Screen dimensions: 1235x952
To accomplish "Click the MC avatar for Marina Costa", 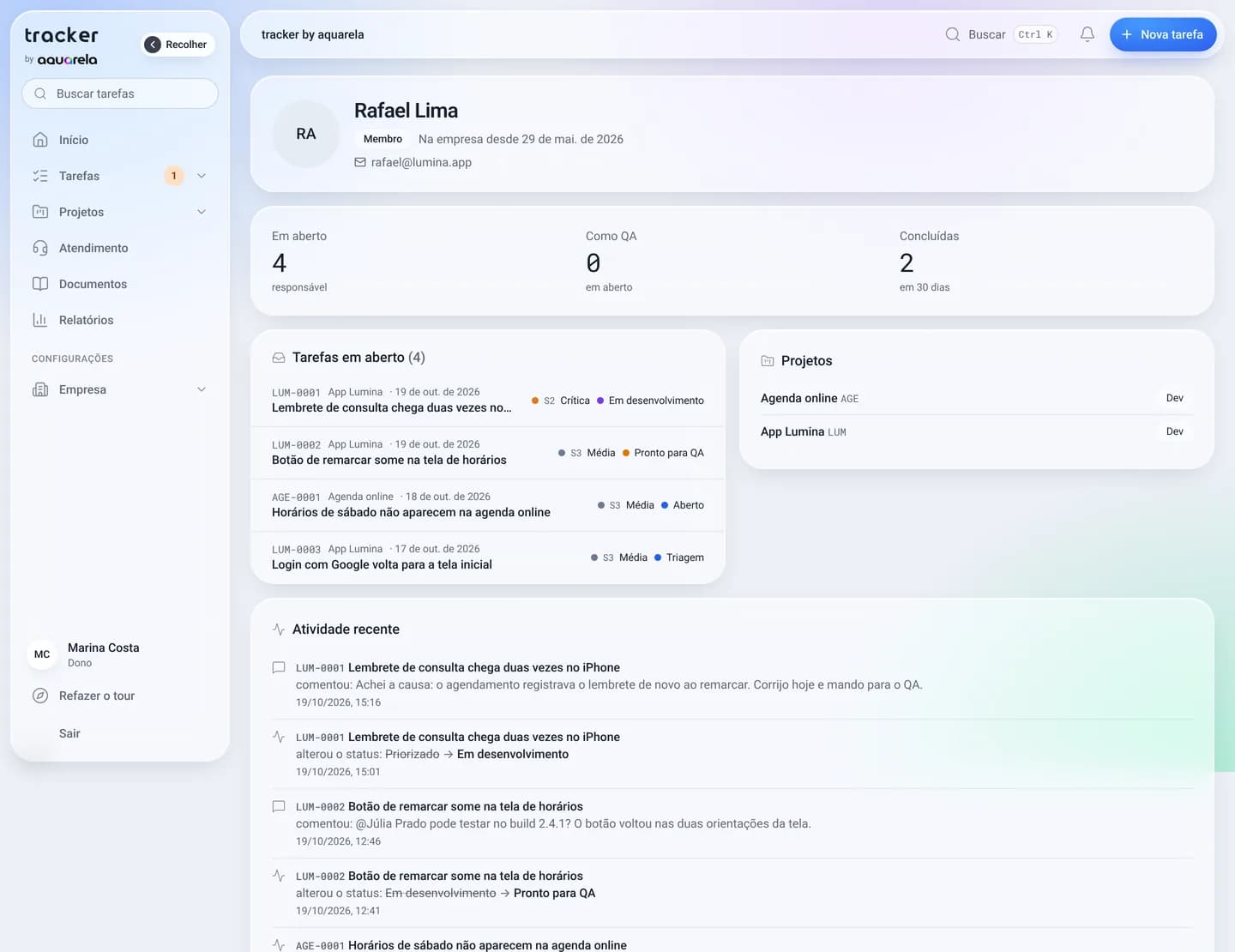I will pyautogui.click(x=42, y=654).
